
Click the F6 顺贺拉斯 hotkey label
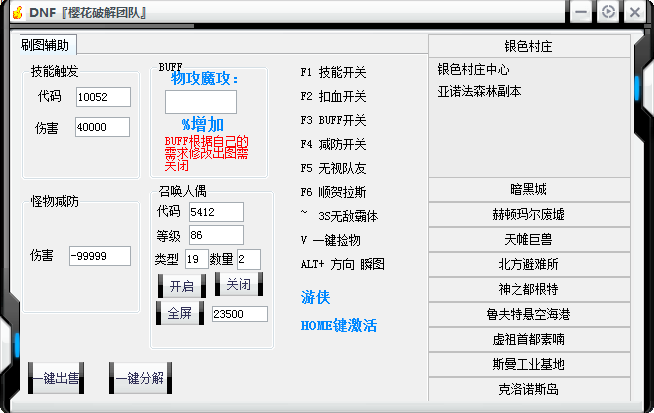coord(333,192)
